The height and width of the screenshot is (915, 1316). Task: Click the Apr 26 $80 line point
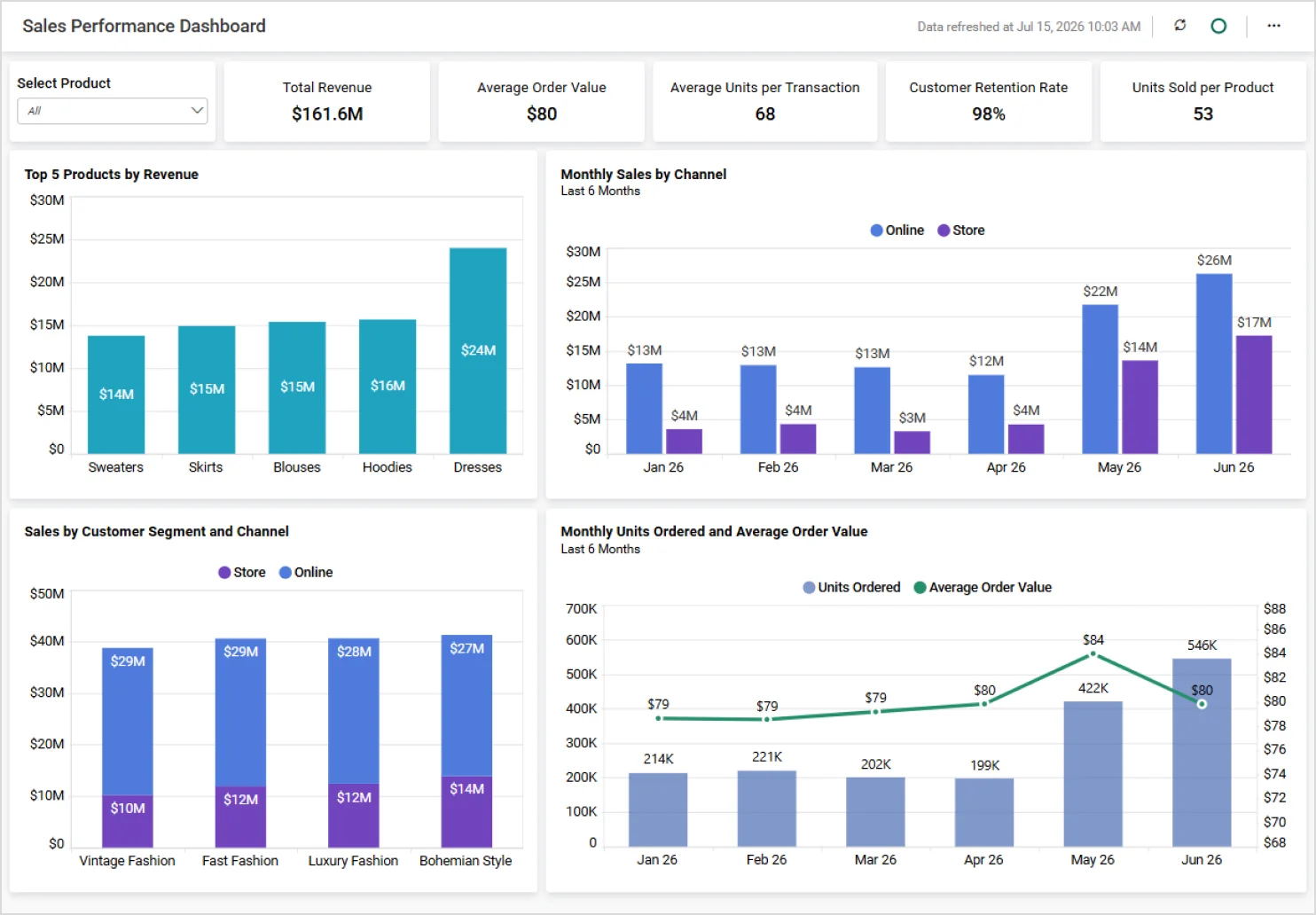click(x=984, y=704)
